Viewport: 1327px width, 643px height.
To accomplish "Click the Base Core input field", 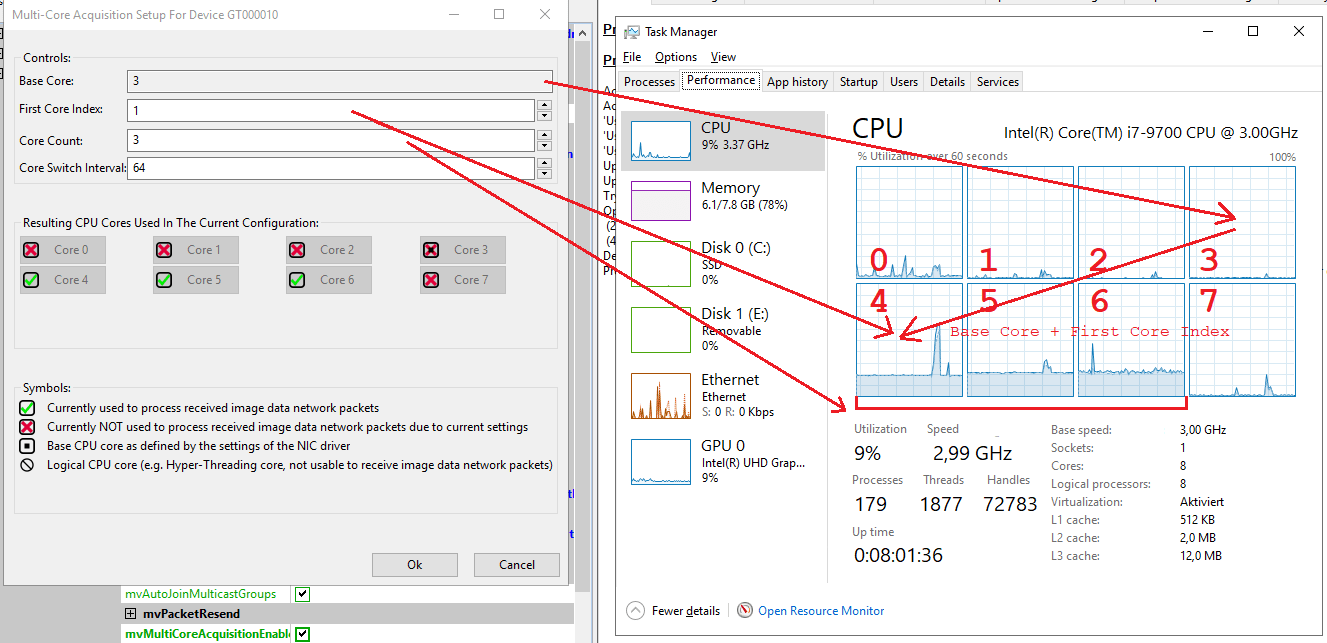I will [340, 80].
